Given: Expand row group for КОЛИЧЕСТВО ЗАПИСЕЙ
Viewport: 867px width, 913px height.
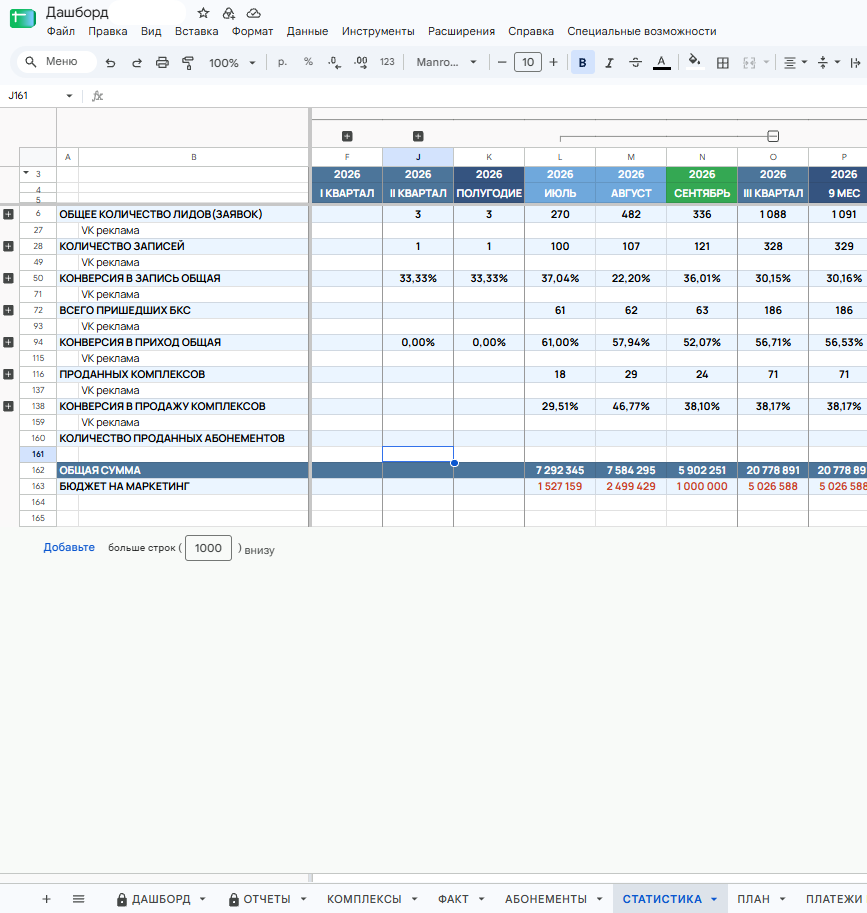Looking at the screenshot, I should point(8,246).
